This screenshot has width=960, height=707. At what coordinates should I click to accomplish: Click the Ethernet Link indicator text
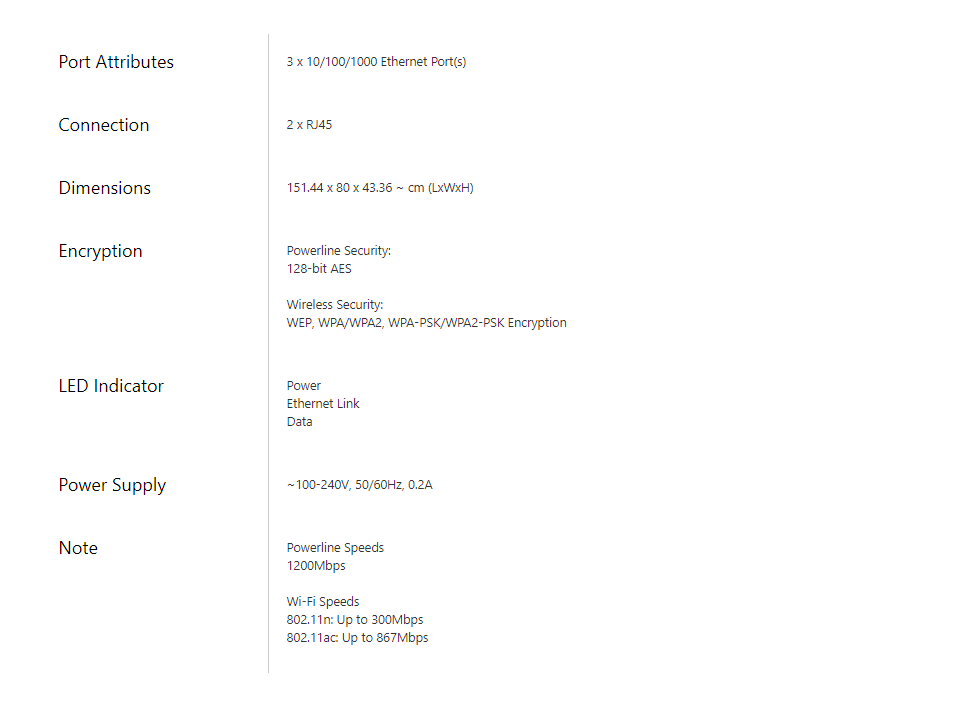tap(323, 404)
